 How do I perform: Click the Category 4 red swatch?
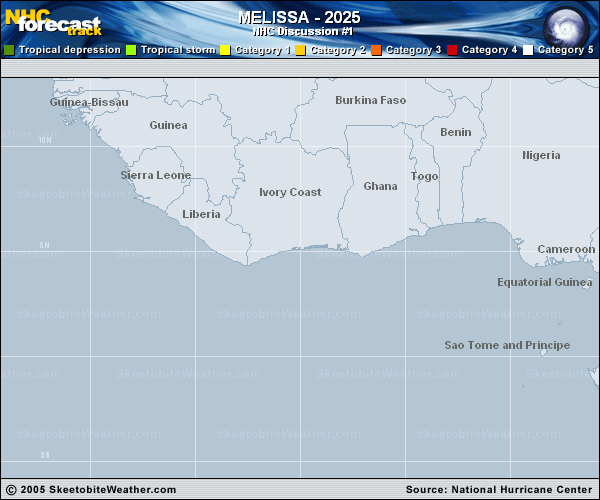click(x=452, y=50)
